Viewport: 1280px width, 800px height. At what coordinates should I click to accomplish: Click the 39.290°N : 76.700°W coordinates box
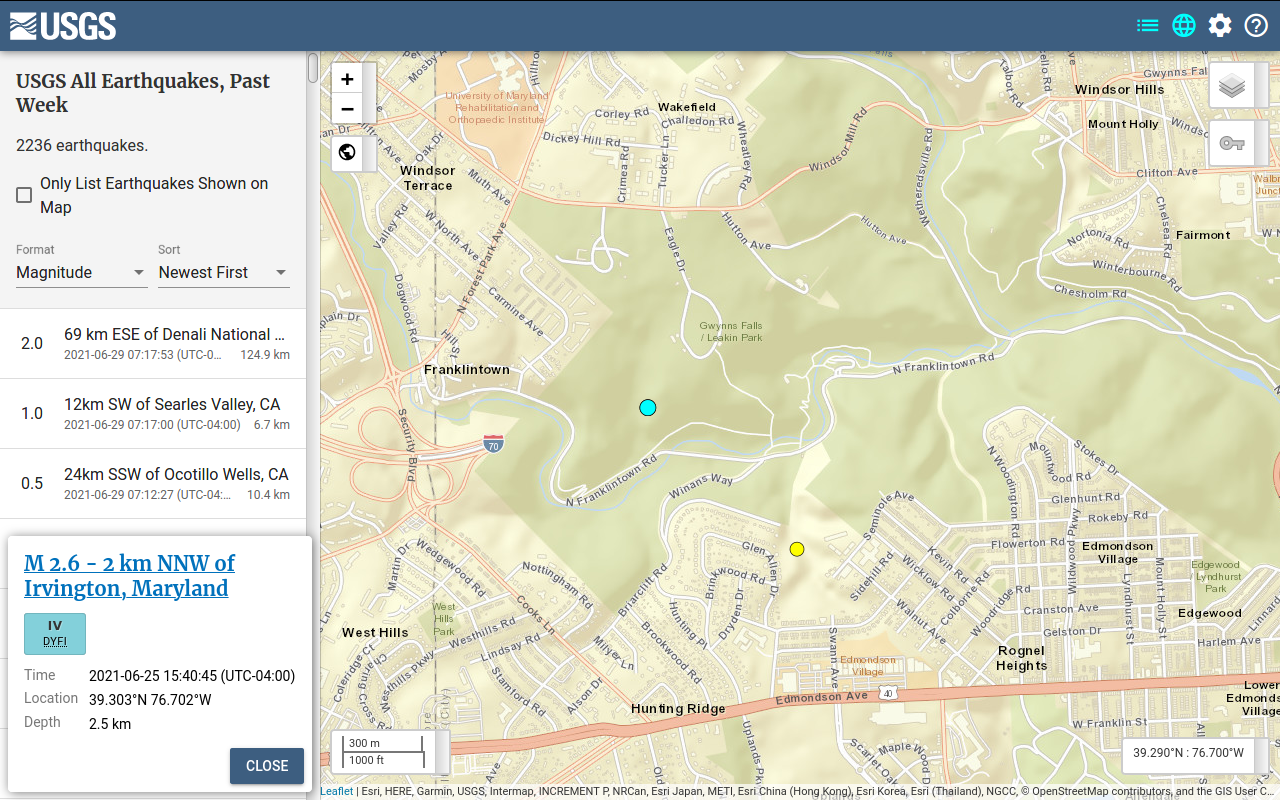(1187, 753)
